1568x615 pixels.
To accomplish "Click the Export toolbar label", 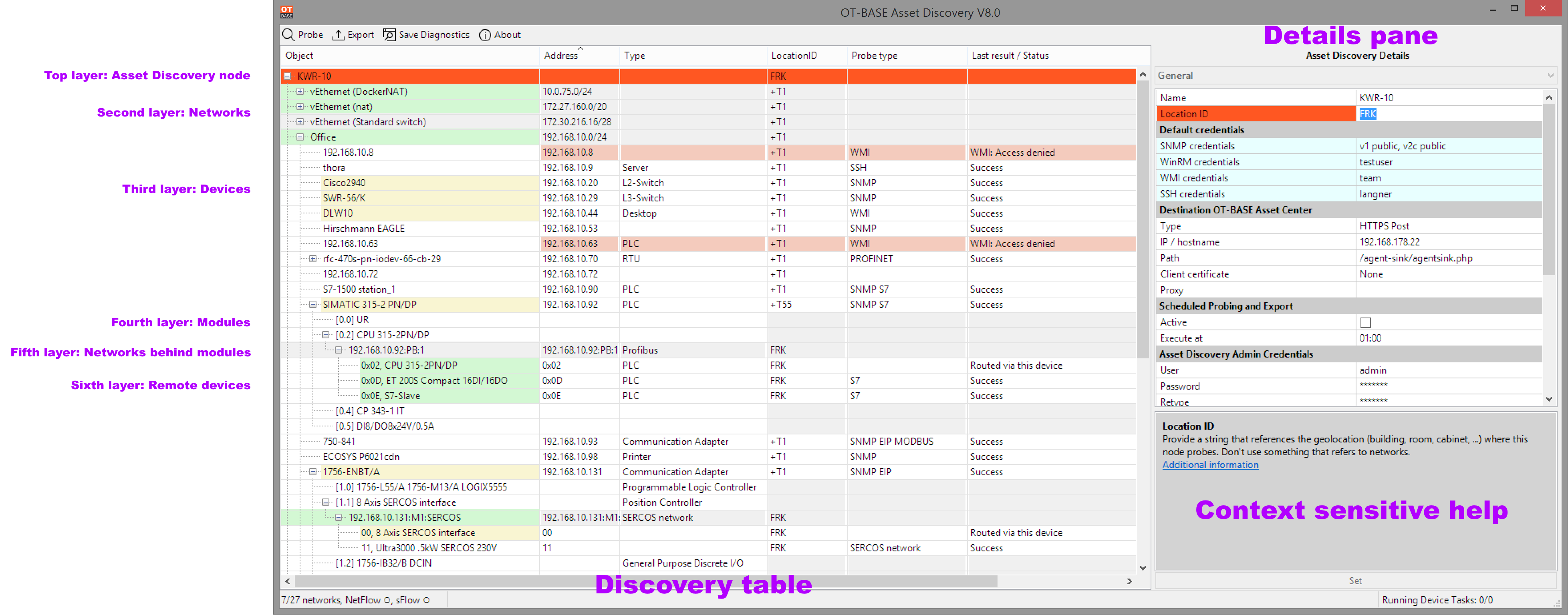I will [360, 35].
